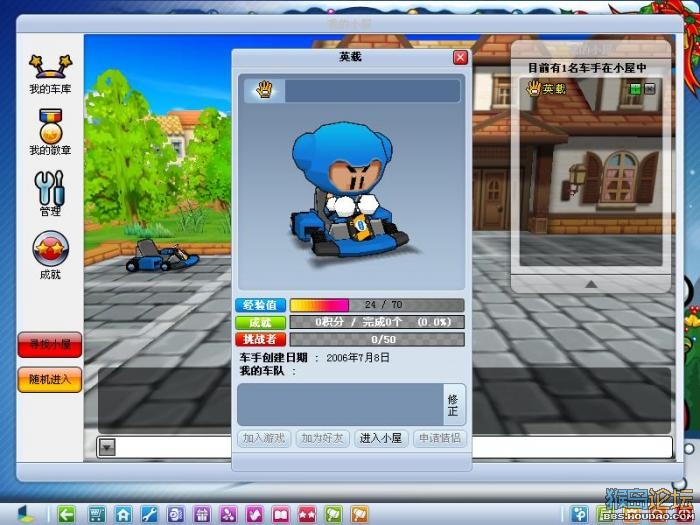Viewport: 700px width, 525px height.
Task: Click the purple fan-shaped icon in bottom bar
Action: (228, 515)
